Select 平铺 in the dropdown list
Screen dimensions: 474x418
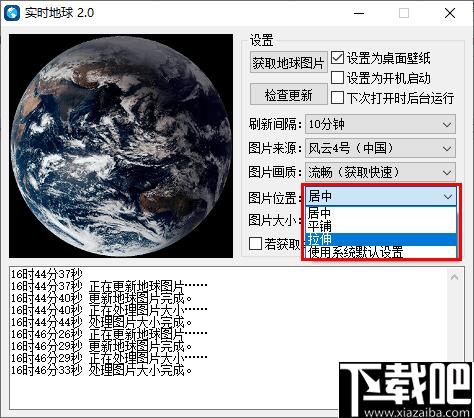pos(381,226)
